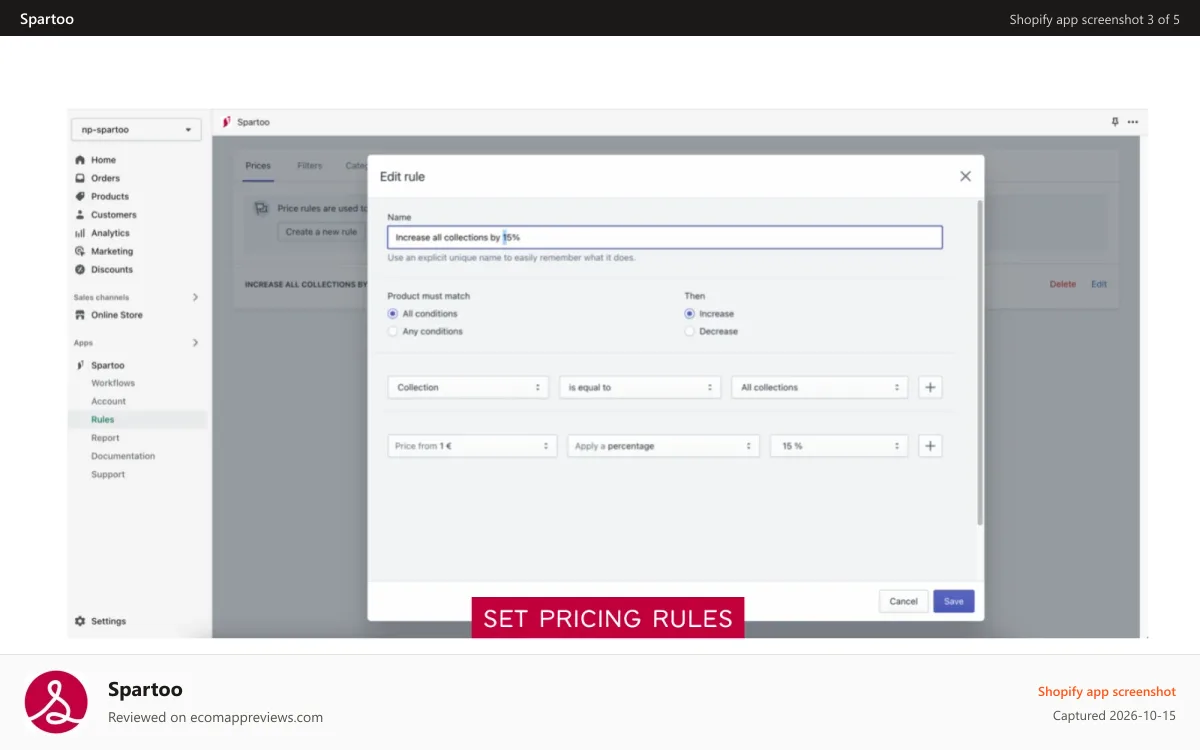
Task: Add a price row next to 15 %
Action: point(930,446)
